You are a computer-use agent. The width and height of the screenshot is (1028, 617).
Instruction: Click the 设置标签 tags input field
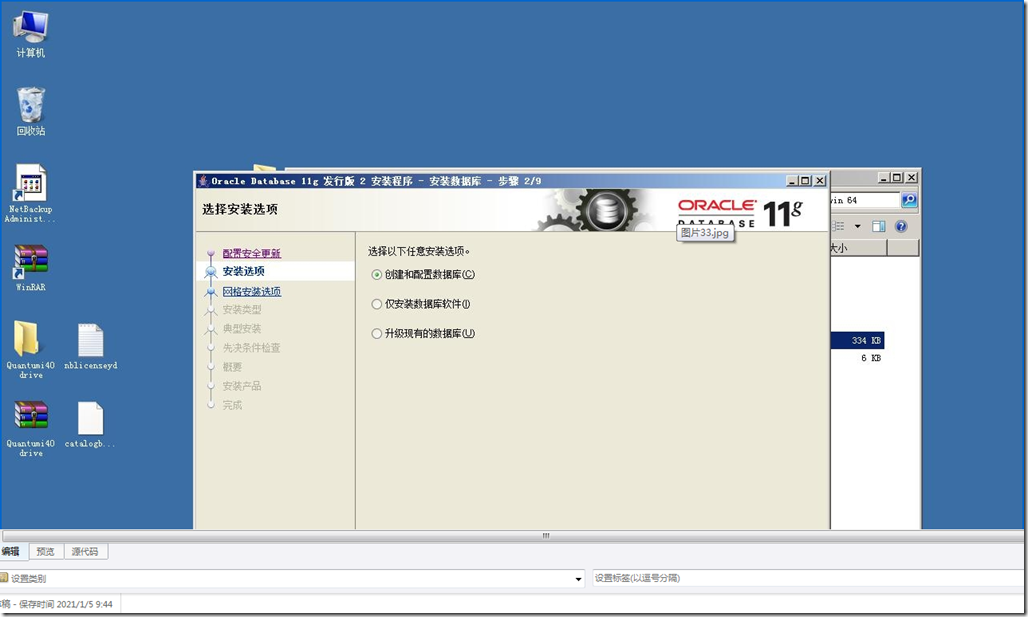click(810, 578)
